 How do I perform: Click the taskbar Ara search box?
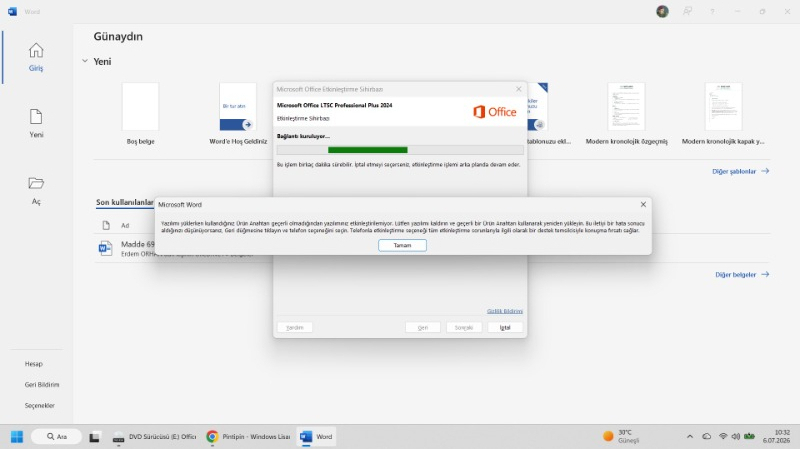pos(56,437)
